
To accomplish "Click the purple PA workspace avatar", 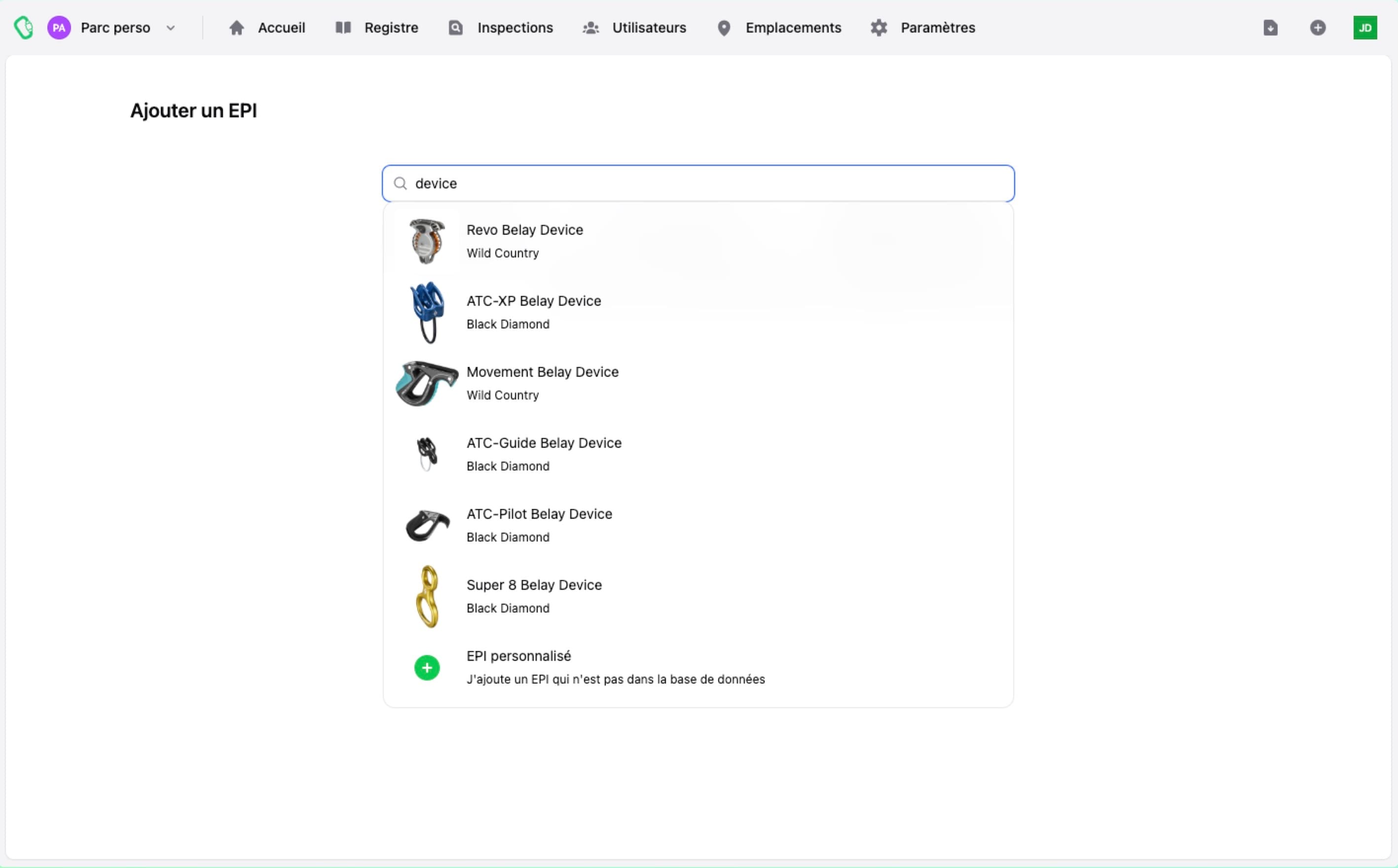I will [59, 28].
